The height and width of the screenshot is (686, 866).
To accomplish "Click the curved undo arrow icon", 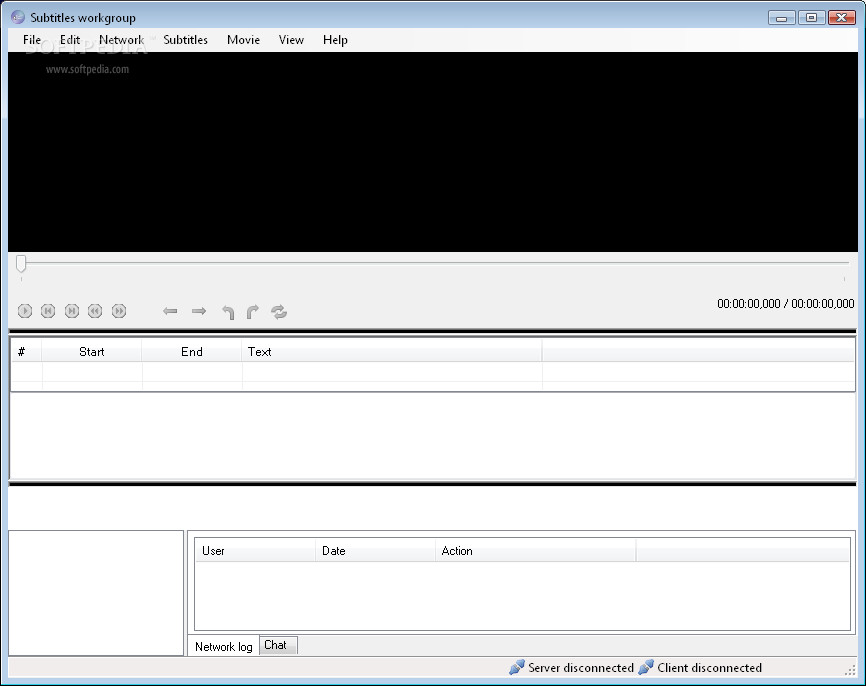I will 228,312.
